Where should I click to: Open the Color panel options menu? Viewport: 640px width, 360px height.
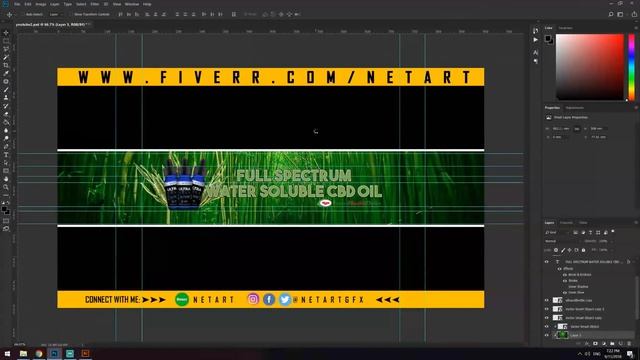(x=636, y=28)
